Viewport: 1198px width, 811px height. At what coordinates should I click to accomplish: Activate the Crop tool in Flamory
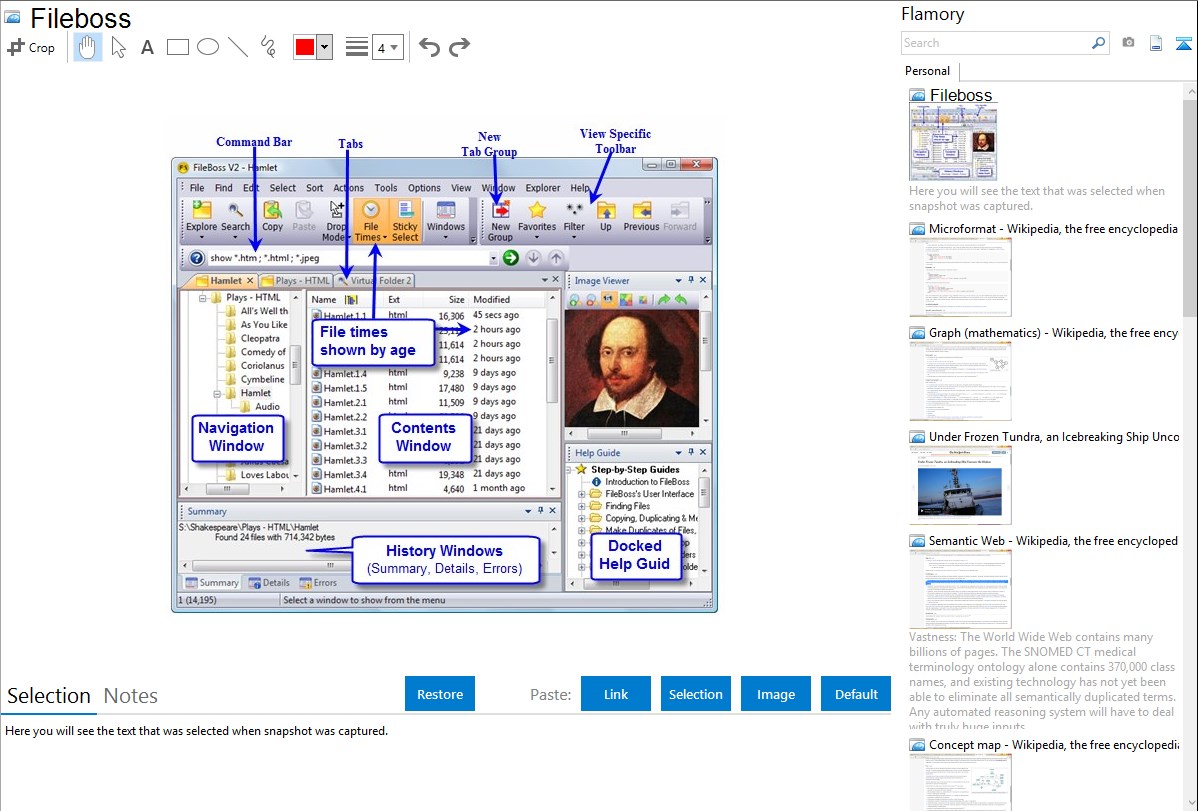(x=31, y=47)
